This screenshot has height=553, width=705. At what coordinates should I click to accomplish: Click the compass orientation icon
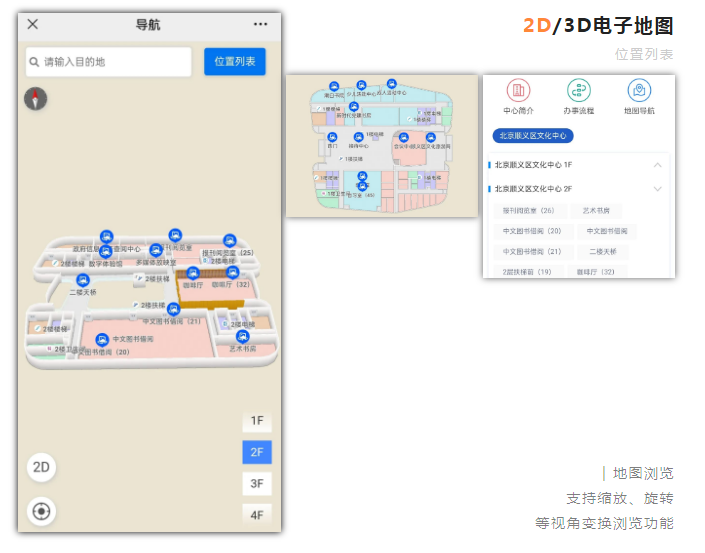click(x=36, y=98)
